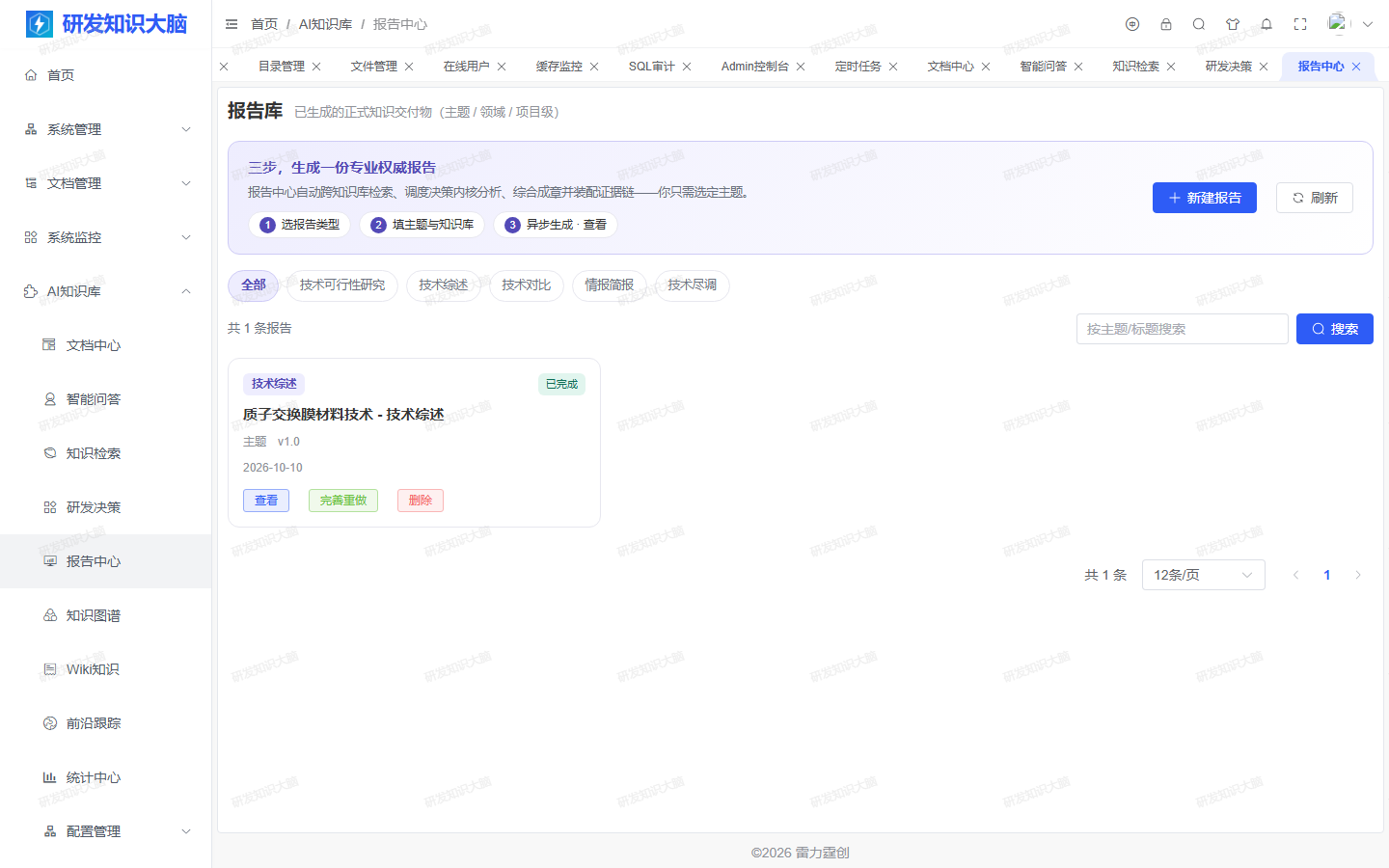
Task: Open 知识检索 in sidebar
Action: point(106,453)
